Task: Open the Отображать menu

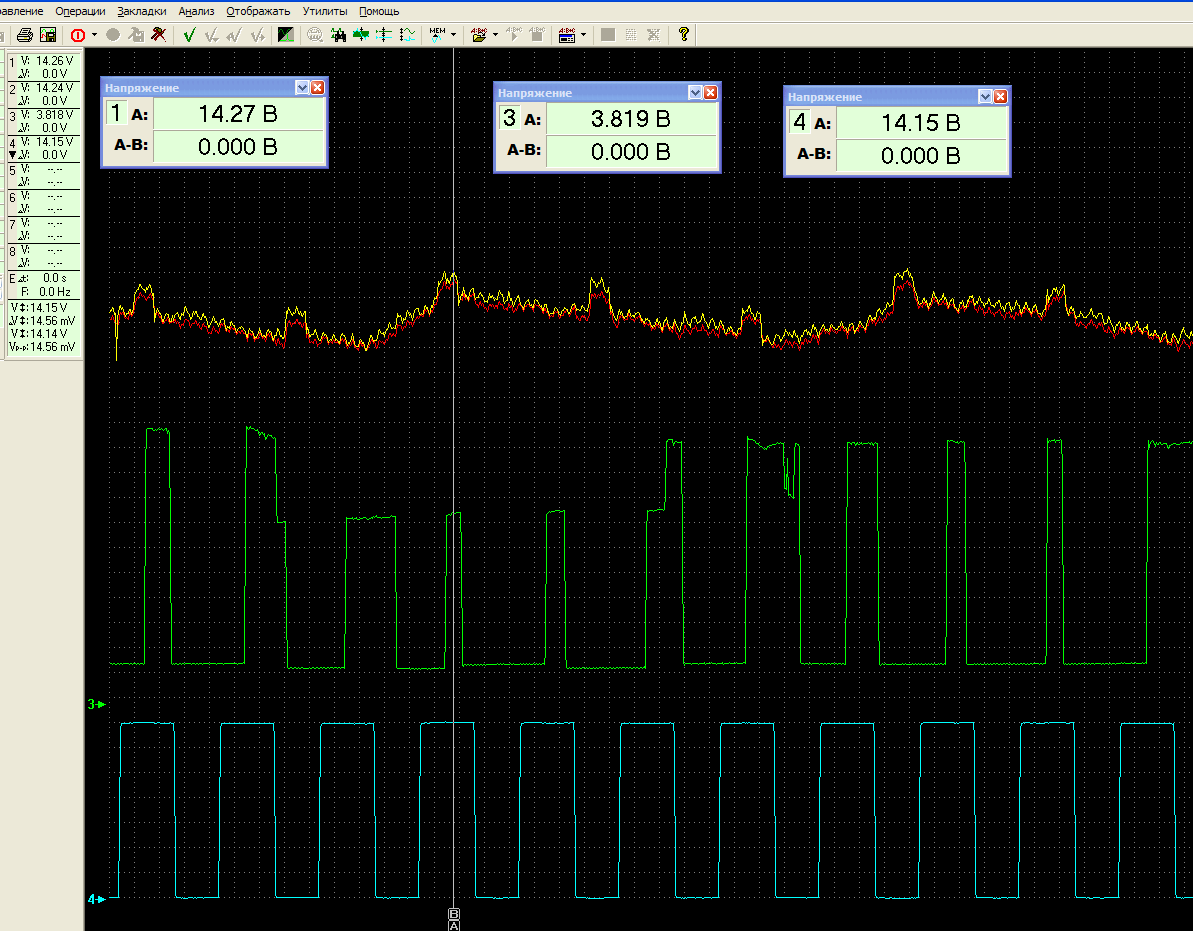Action: [x=259, y=11]
